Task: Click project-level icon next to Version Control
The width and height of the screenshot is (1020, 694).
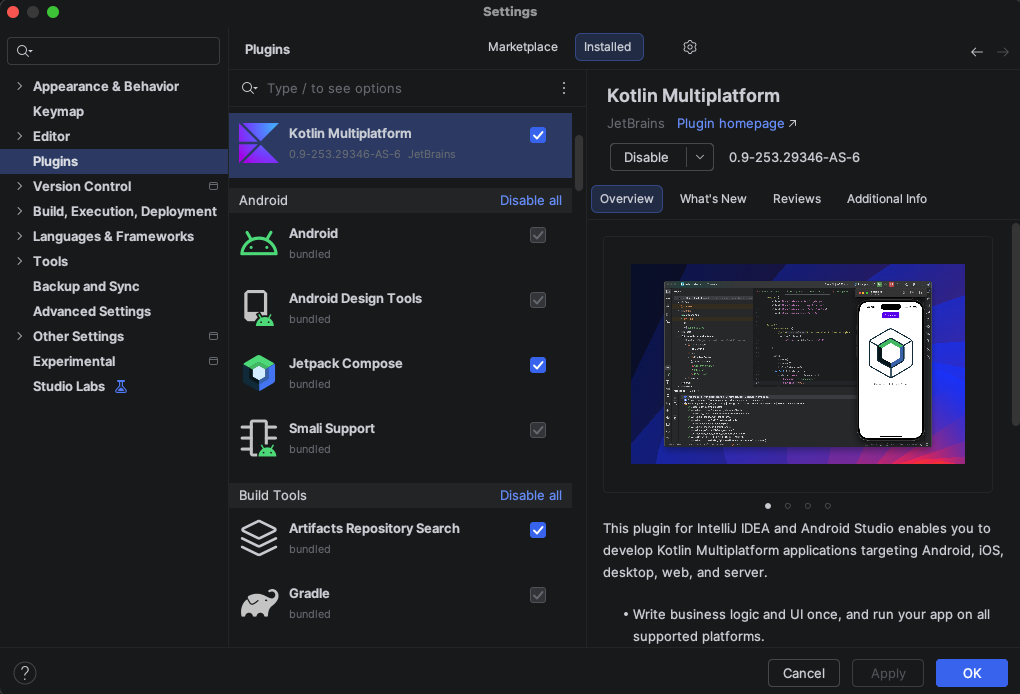Action: pos(213,186)
